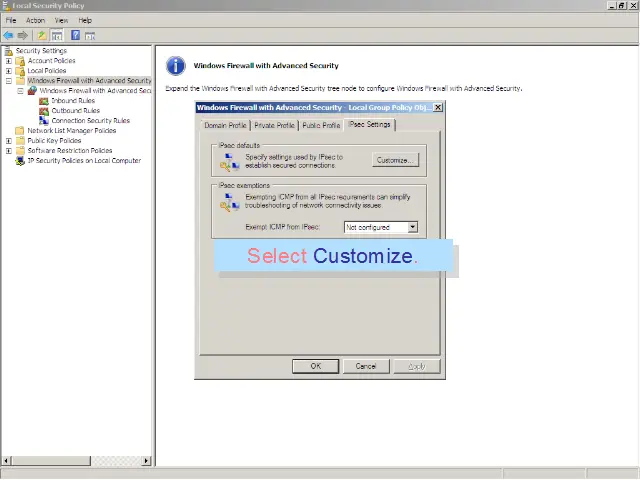Click the Apply button in dialog
640x480 pixels.
(417, 367)
